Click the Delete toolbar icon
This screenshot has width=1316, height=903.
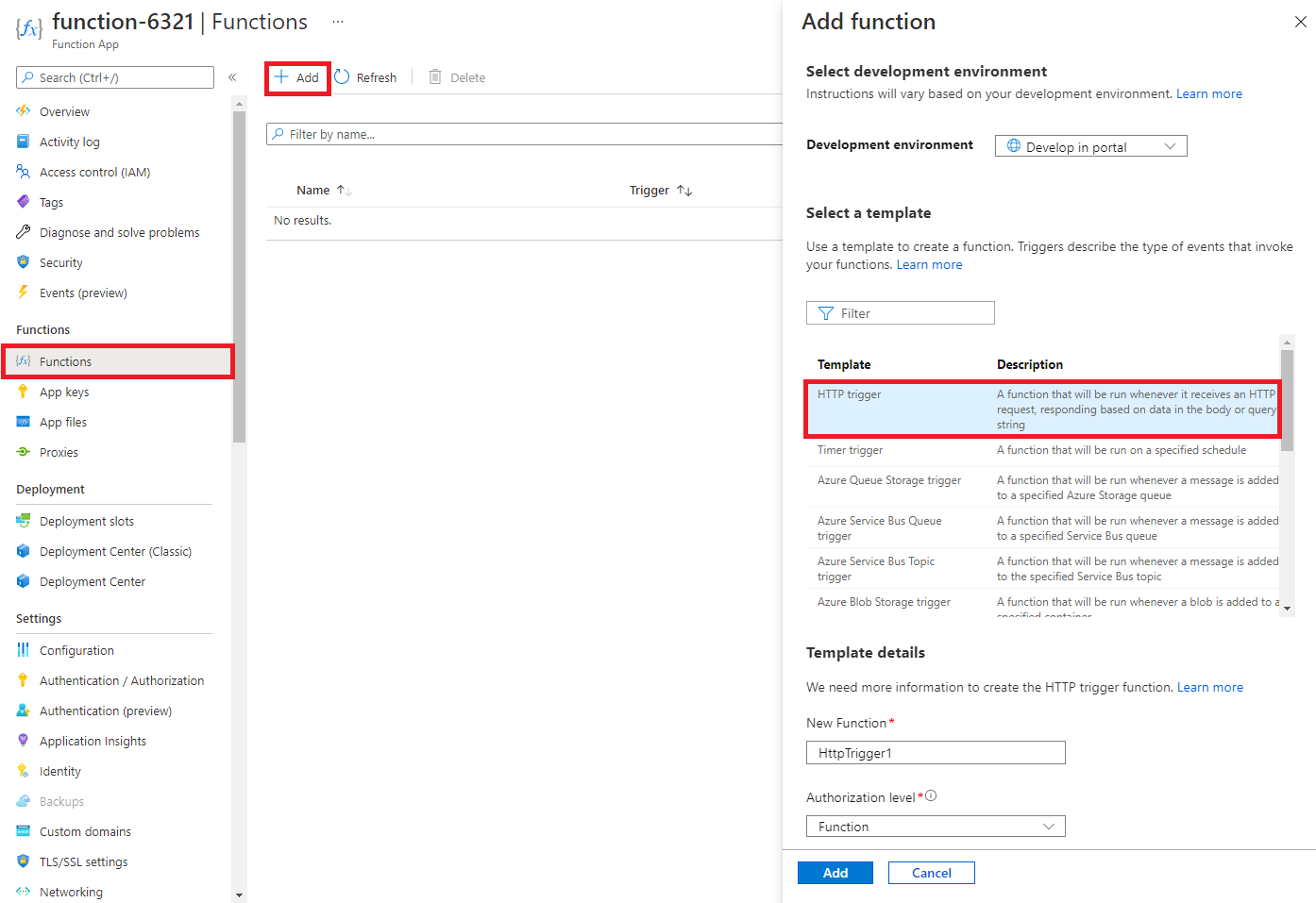(457, 76)
